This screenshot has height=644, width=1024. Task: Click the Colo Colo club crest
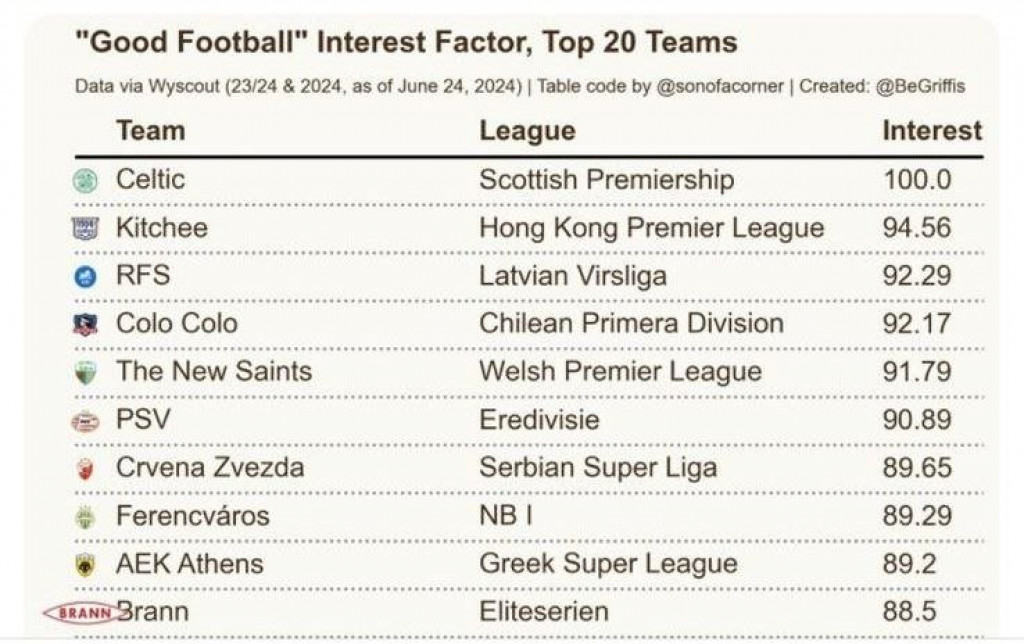click(86, 324)
